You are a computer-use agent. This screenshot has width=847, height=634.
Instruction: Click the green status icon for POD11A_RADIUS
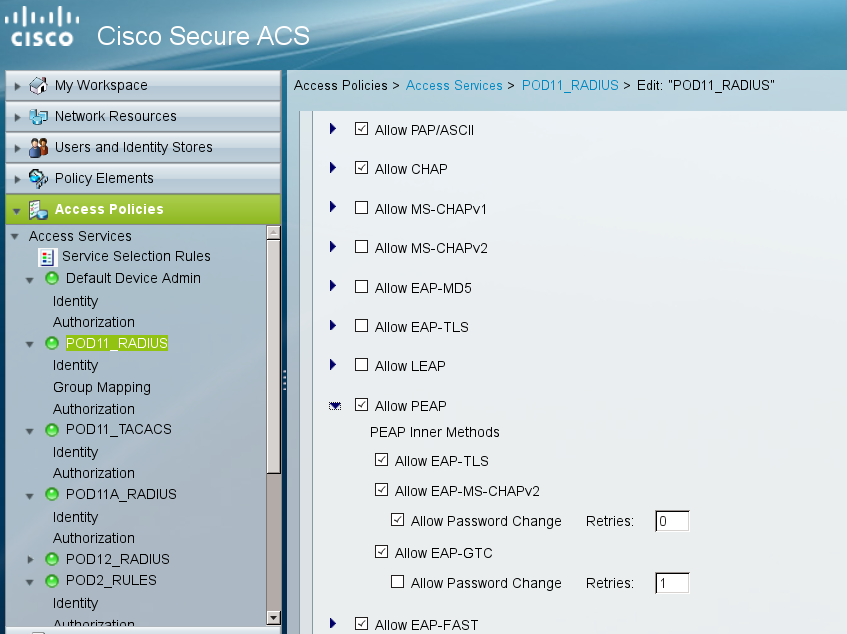point(52,495)
